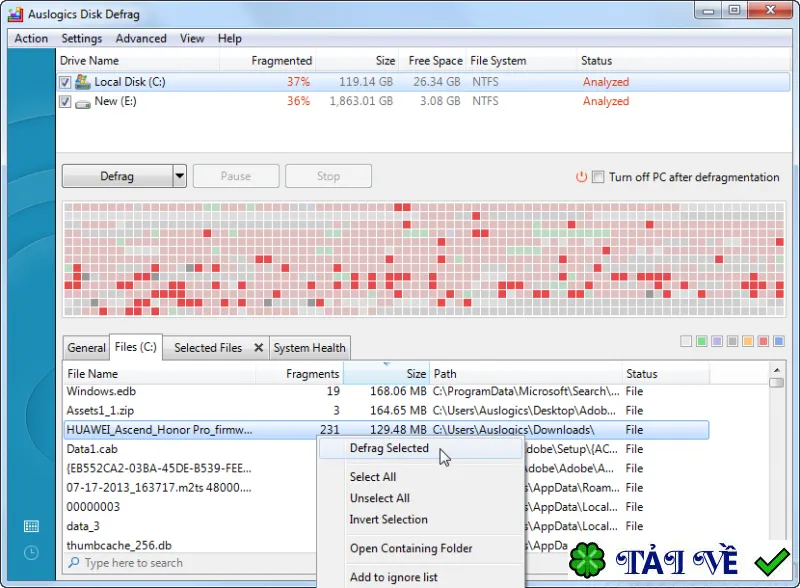
Task: Click the Free Space column header
Action: pos(432,61)
